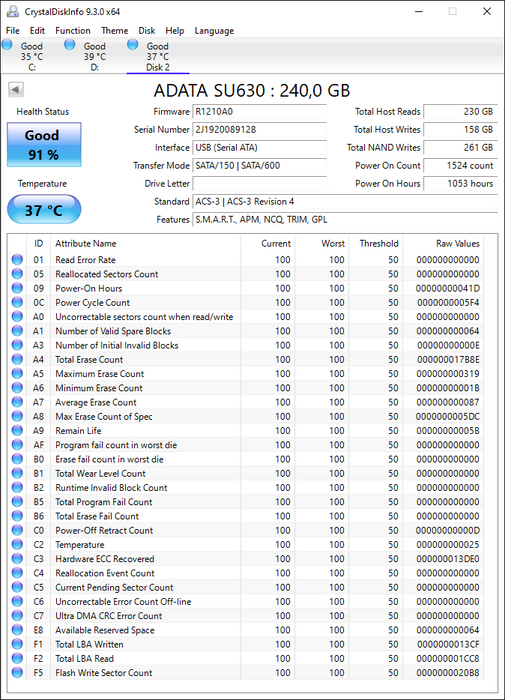Viewport: 505px width, 700px height.
Task: Click status orb for Remain Life
Action: click(x=17, y=430)
